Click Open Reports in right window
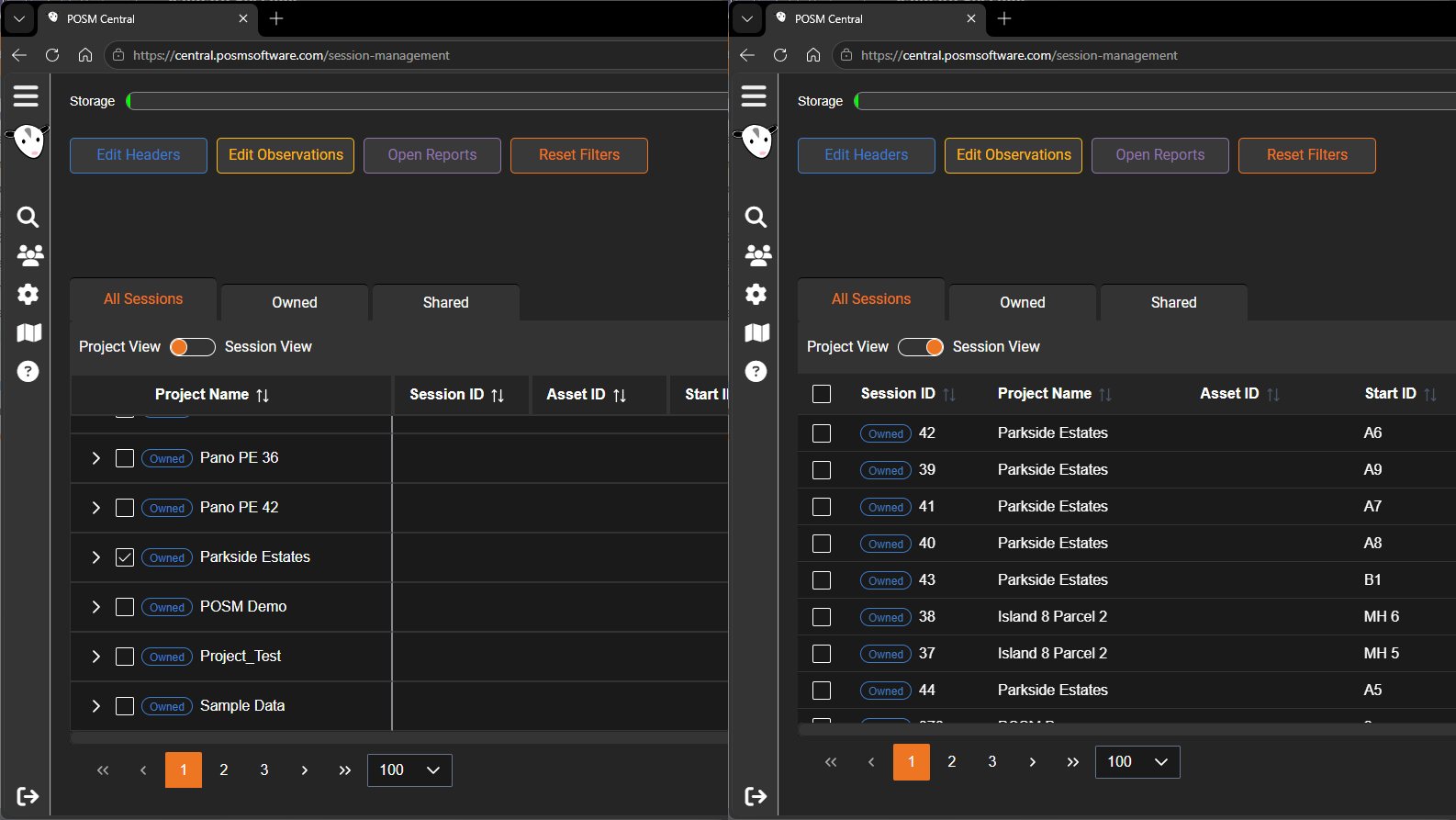The image size is (1456, 820). [x=1160, y=155]
